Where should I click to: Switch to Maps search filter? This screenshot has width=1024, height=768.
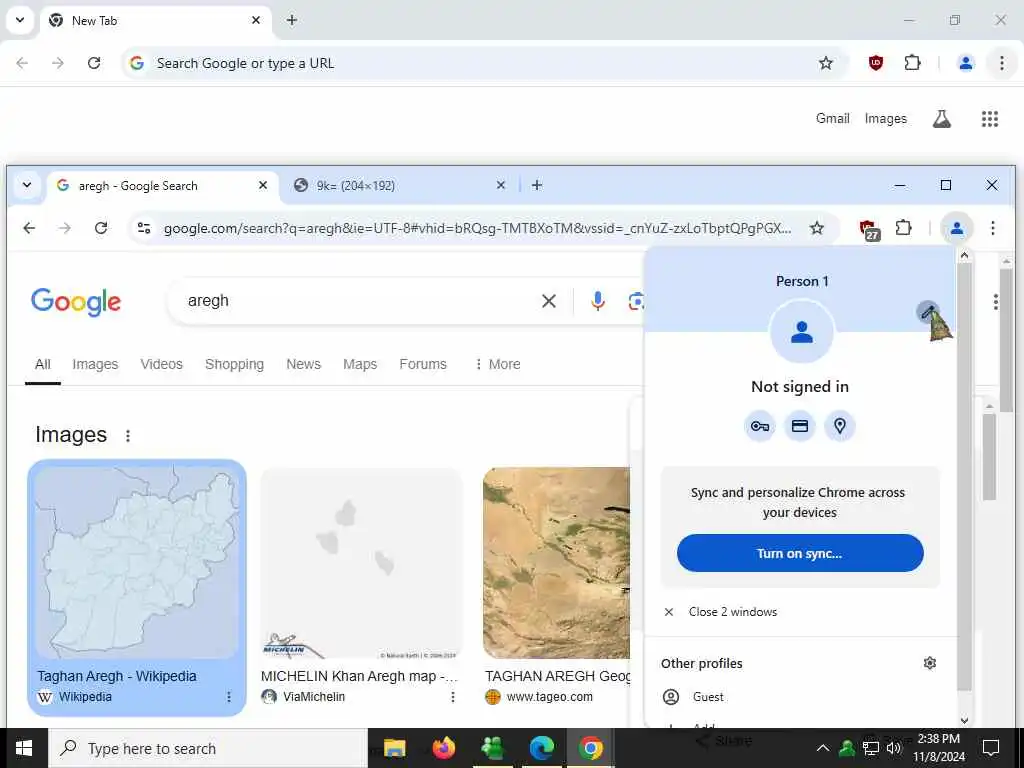360,364
